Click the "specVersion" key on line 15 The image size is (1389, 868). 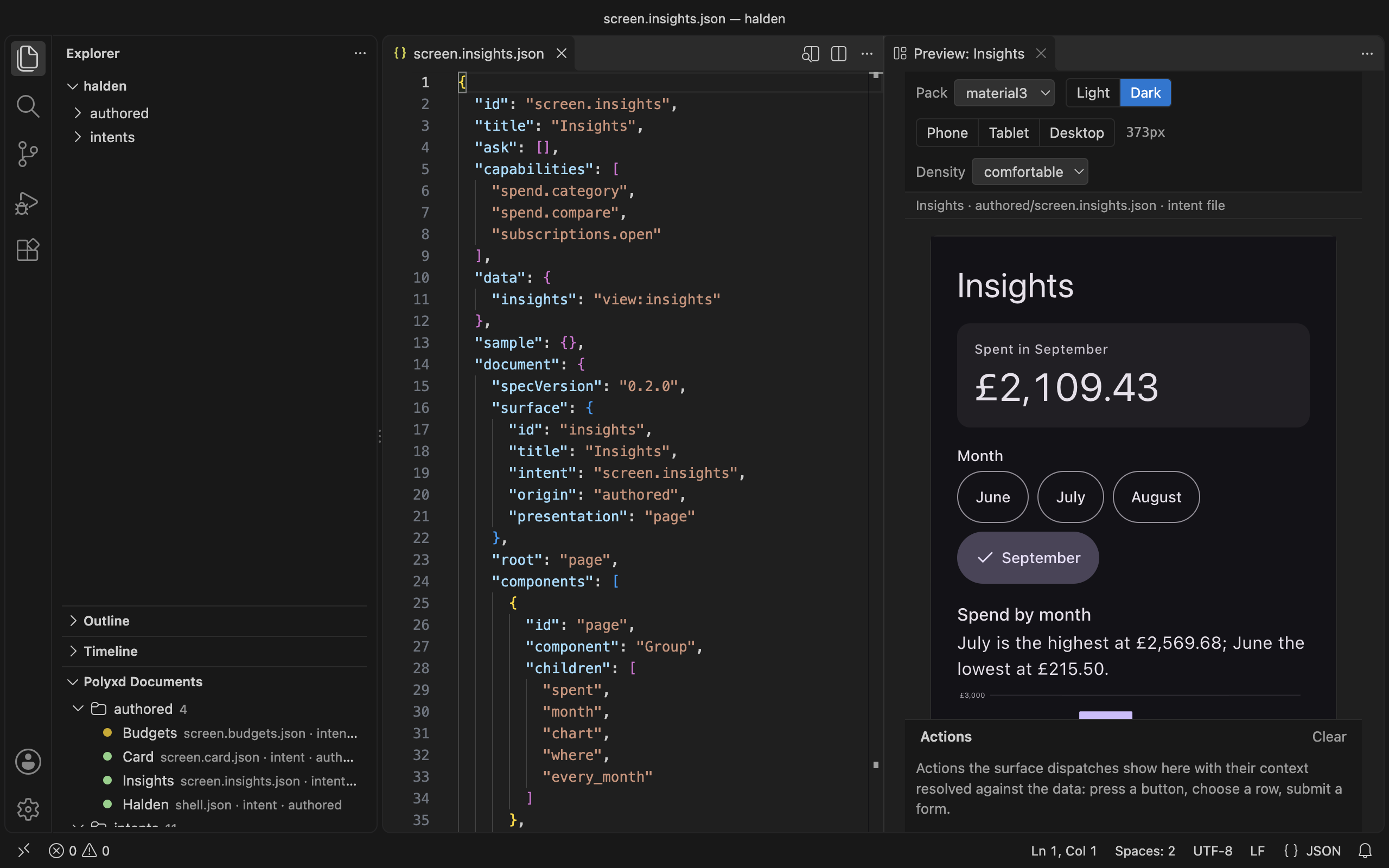(x=546, y=386)
